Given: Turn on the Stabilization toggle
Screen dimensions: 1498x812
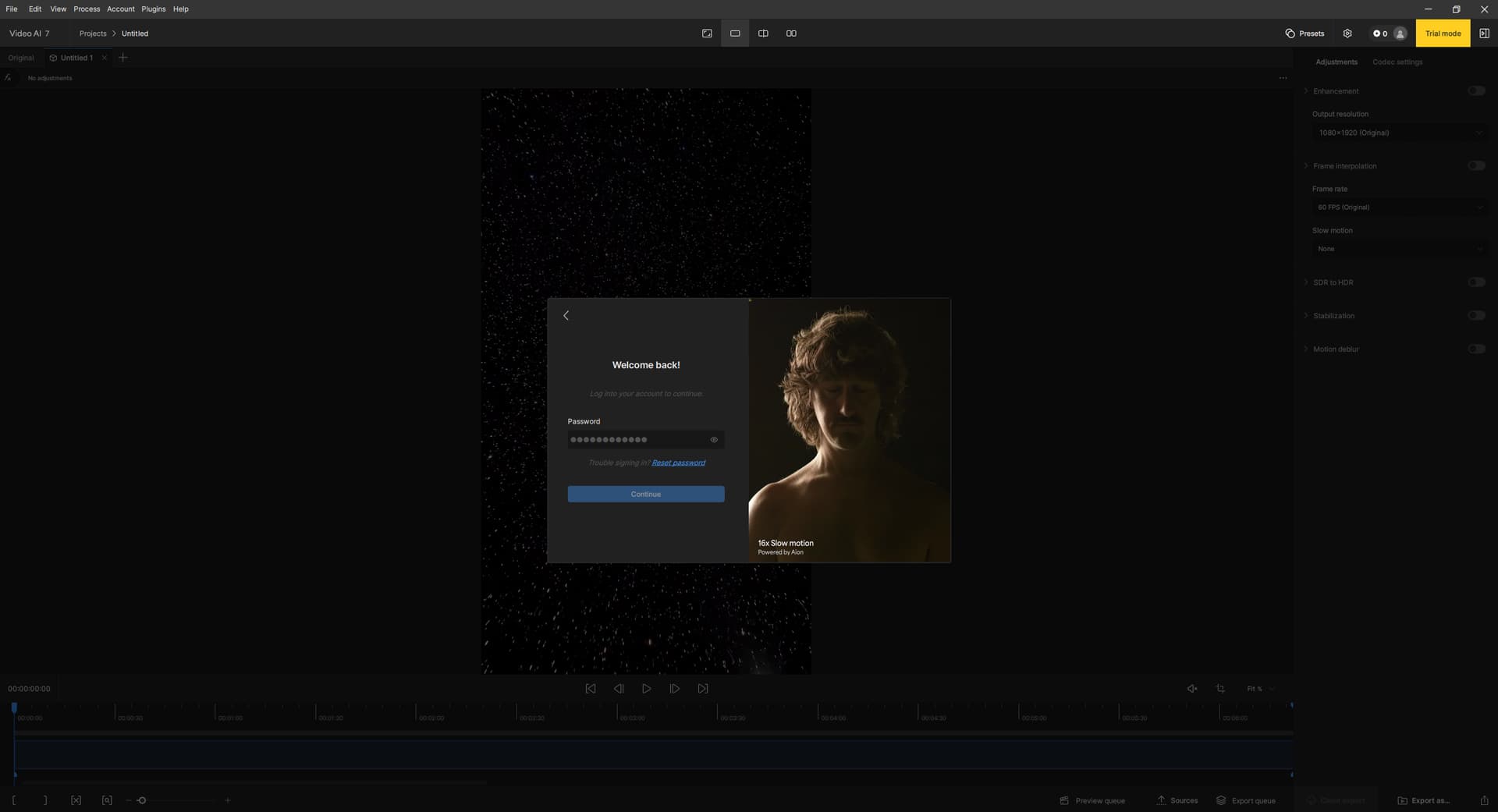Looking at the screenshot, I should 1475,316.
